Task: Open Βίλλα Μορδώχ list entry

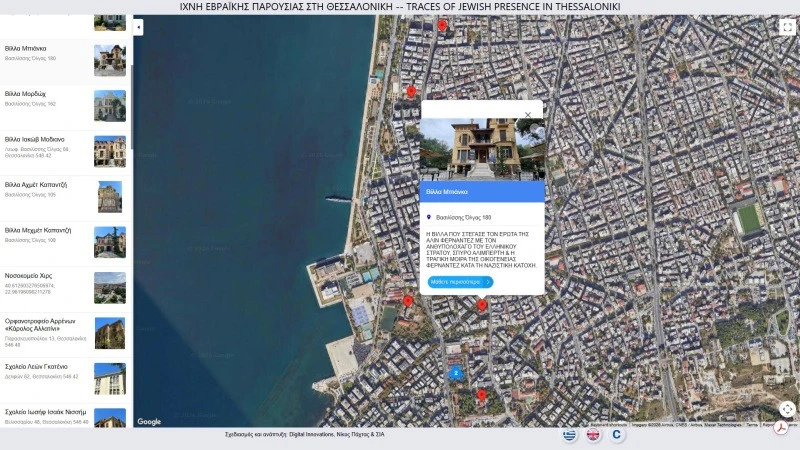Action: pos(66,106)
